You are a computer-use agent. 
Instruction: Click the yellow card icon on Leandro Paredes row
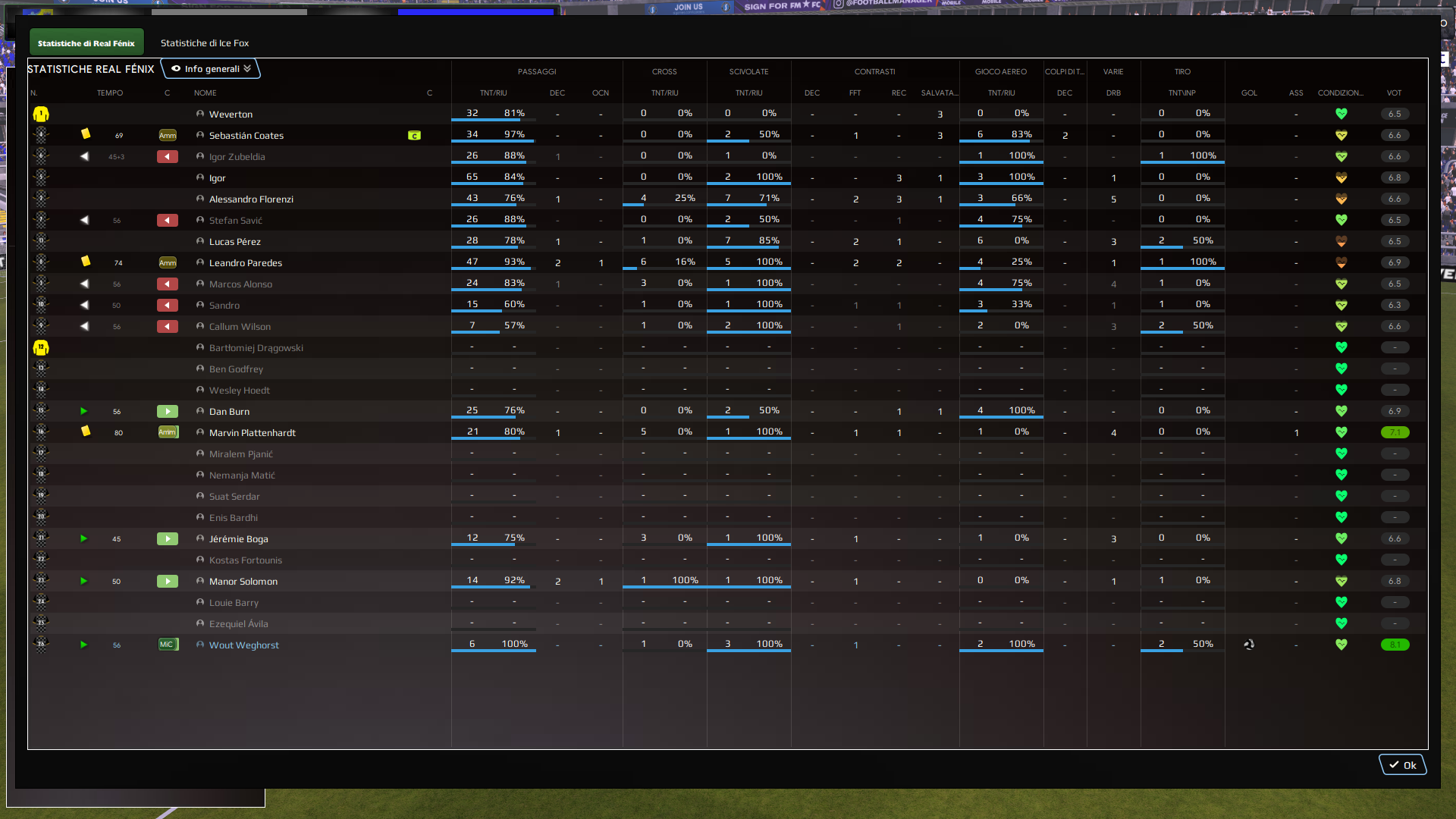coord(86,262)
